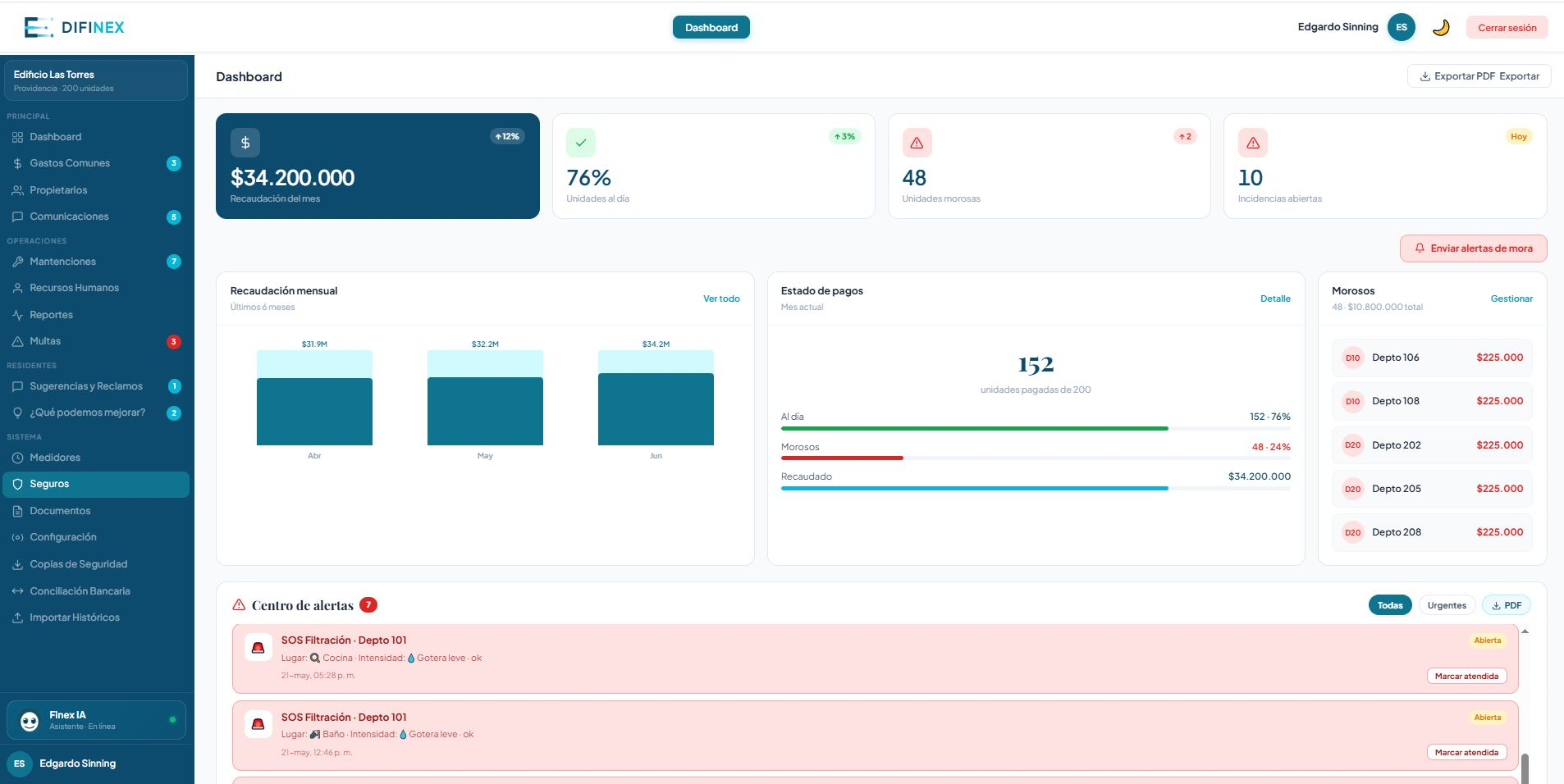The width and height of the screenshot is (1564, 784).
Task: Open Finex IA assistant panda icon
Action: 30,721
